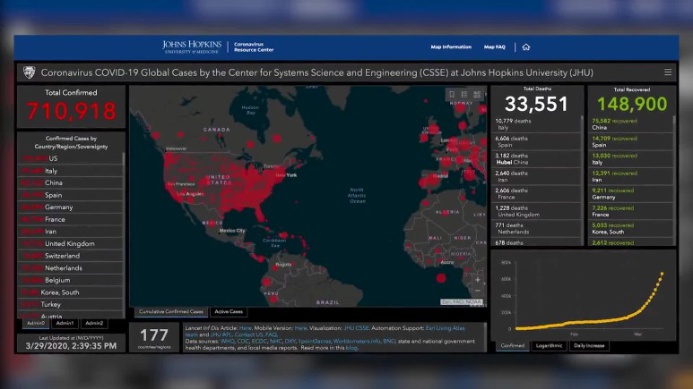Select China in confirmed cases list

[x=70, y=183]
